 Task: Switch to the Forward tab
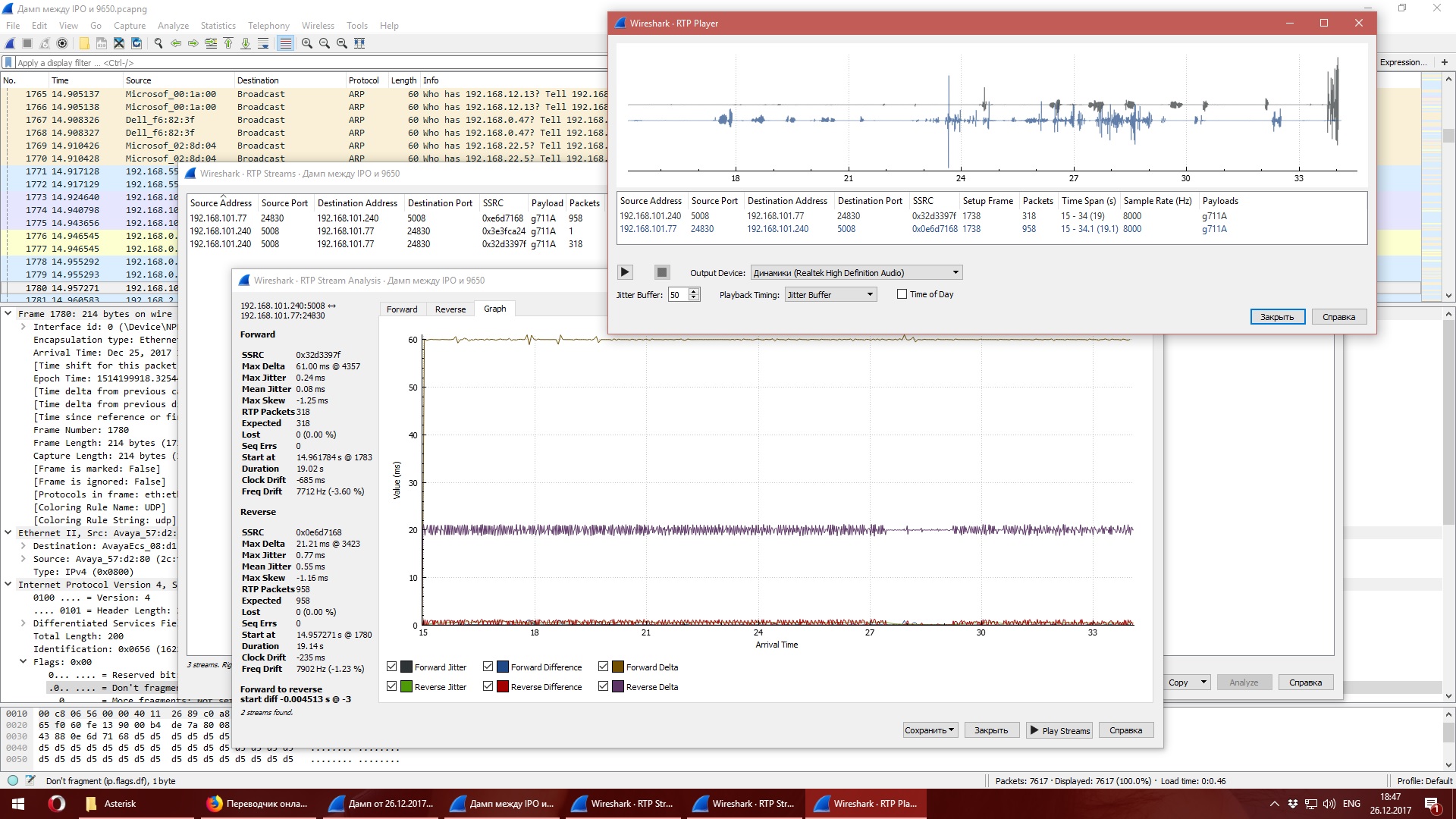click(x=402, y=309)
